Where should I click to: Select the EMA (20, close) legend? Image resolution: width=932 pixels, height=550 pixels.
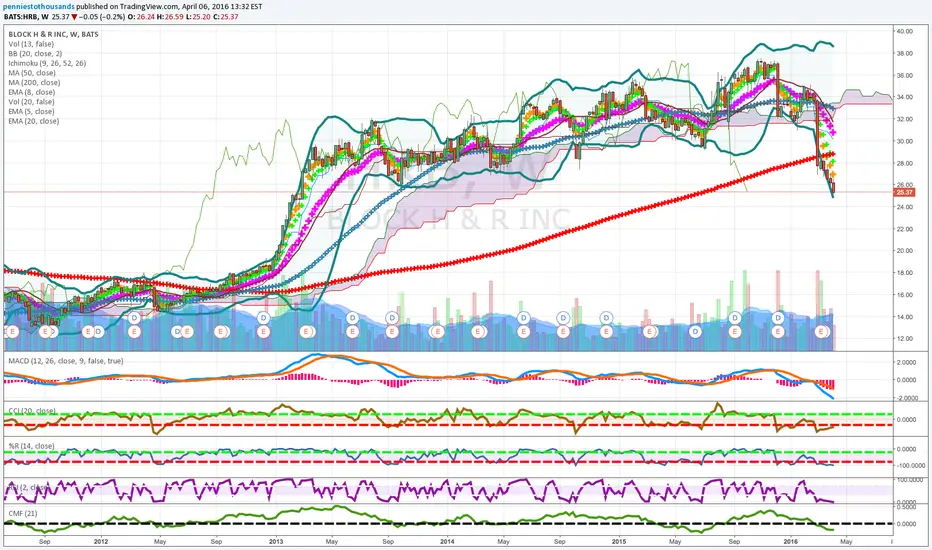[33, 121]
